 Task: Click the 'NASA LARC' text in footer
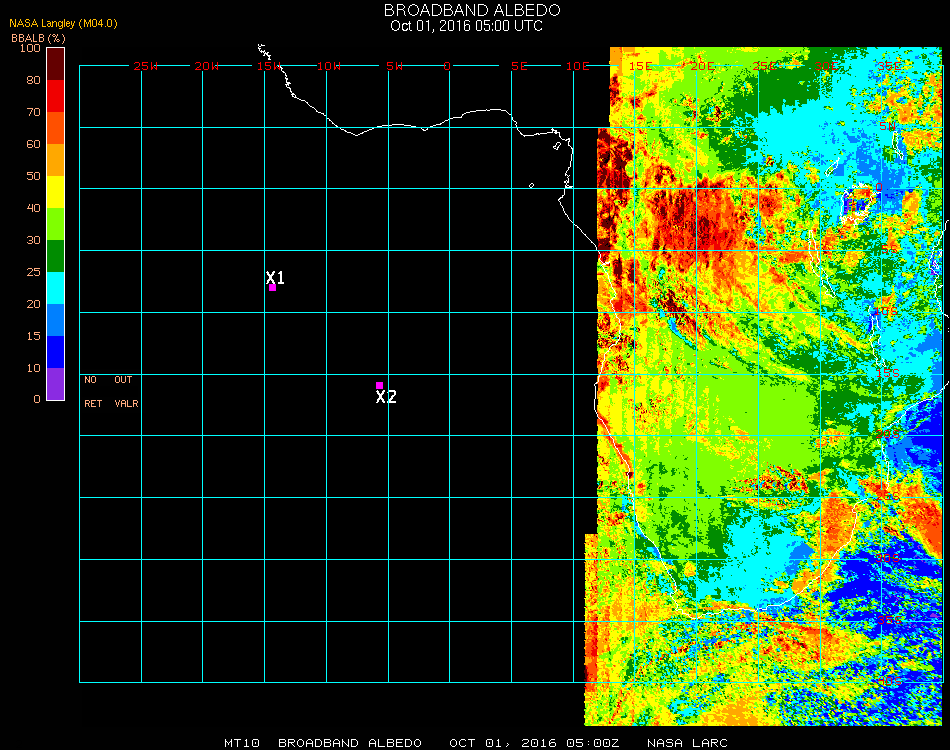click(x=685, y=743)
